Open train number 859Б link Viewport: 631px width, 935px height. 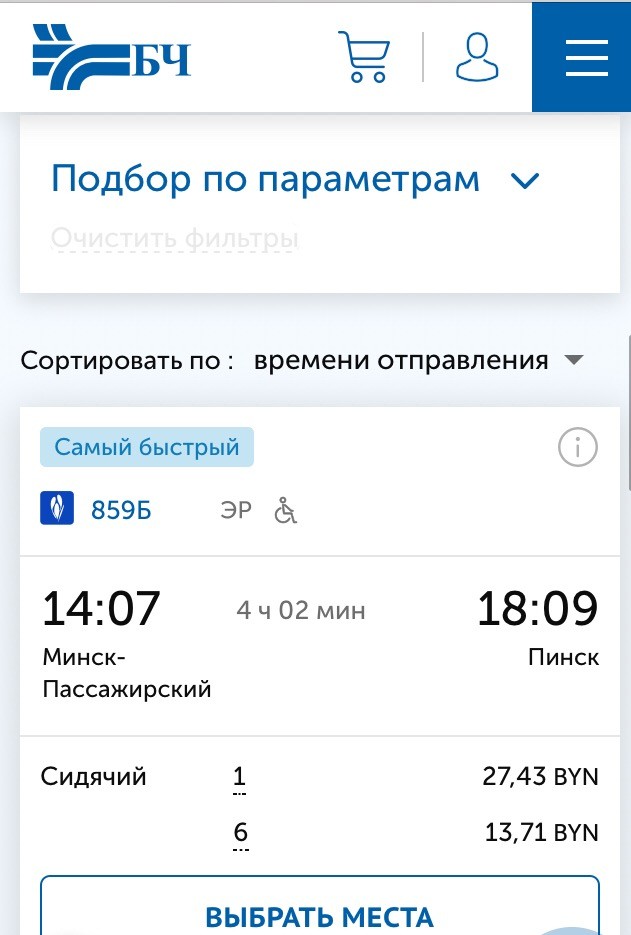(121, 511)
